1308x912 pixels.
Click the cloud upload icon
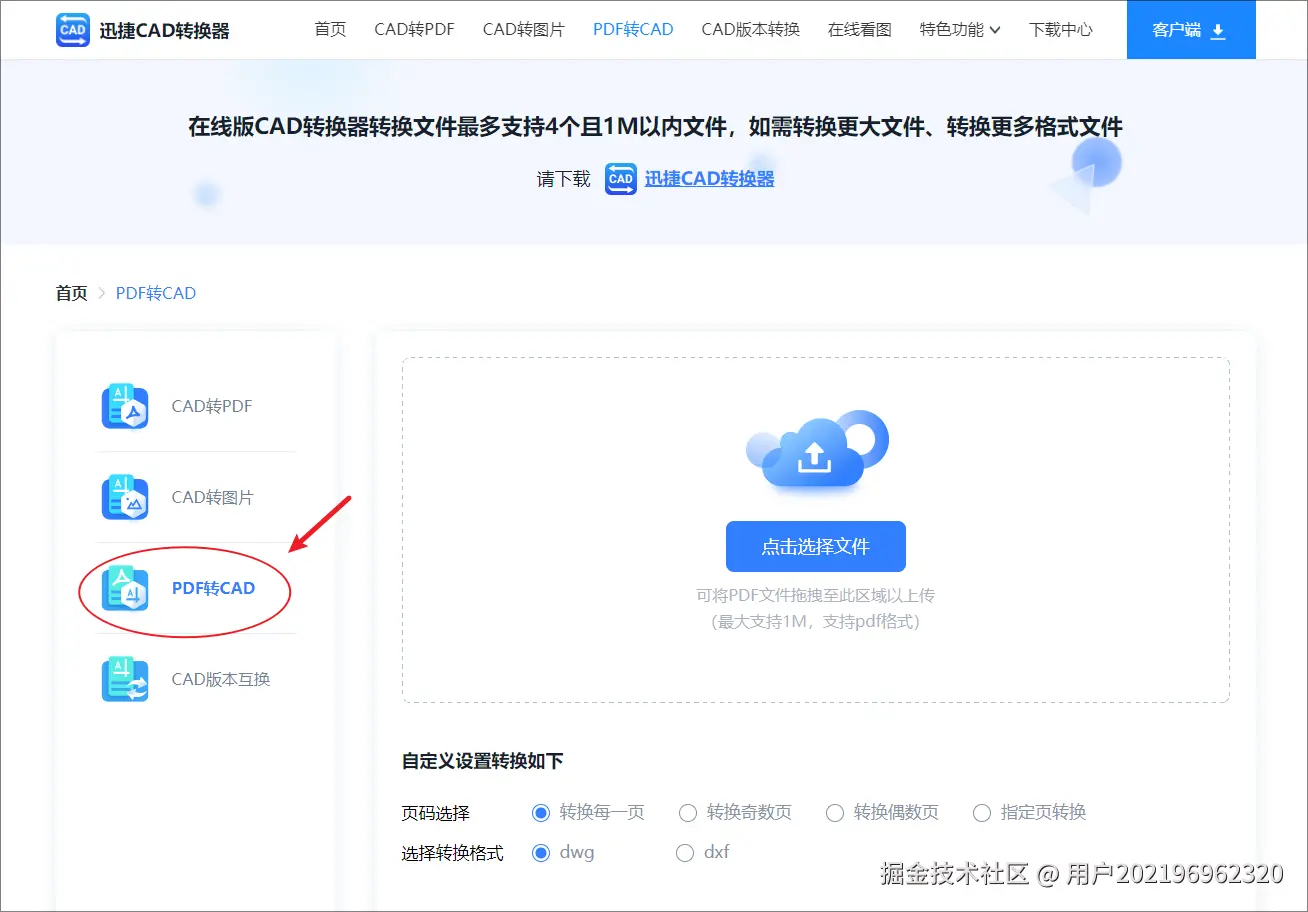pyautogui.click(x=817, y=453)
